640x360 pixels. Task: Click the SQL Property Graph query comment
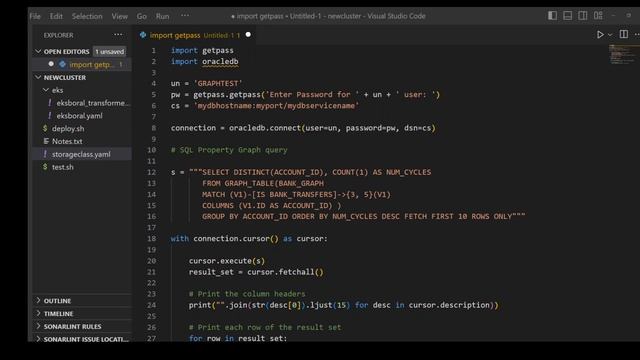click(x=229, y=150)
